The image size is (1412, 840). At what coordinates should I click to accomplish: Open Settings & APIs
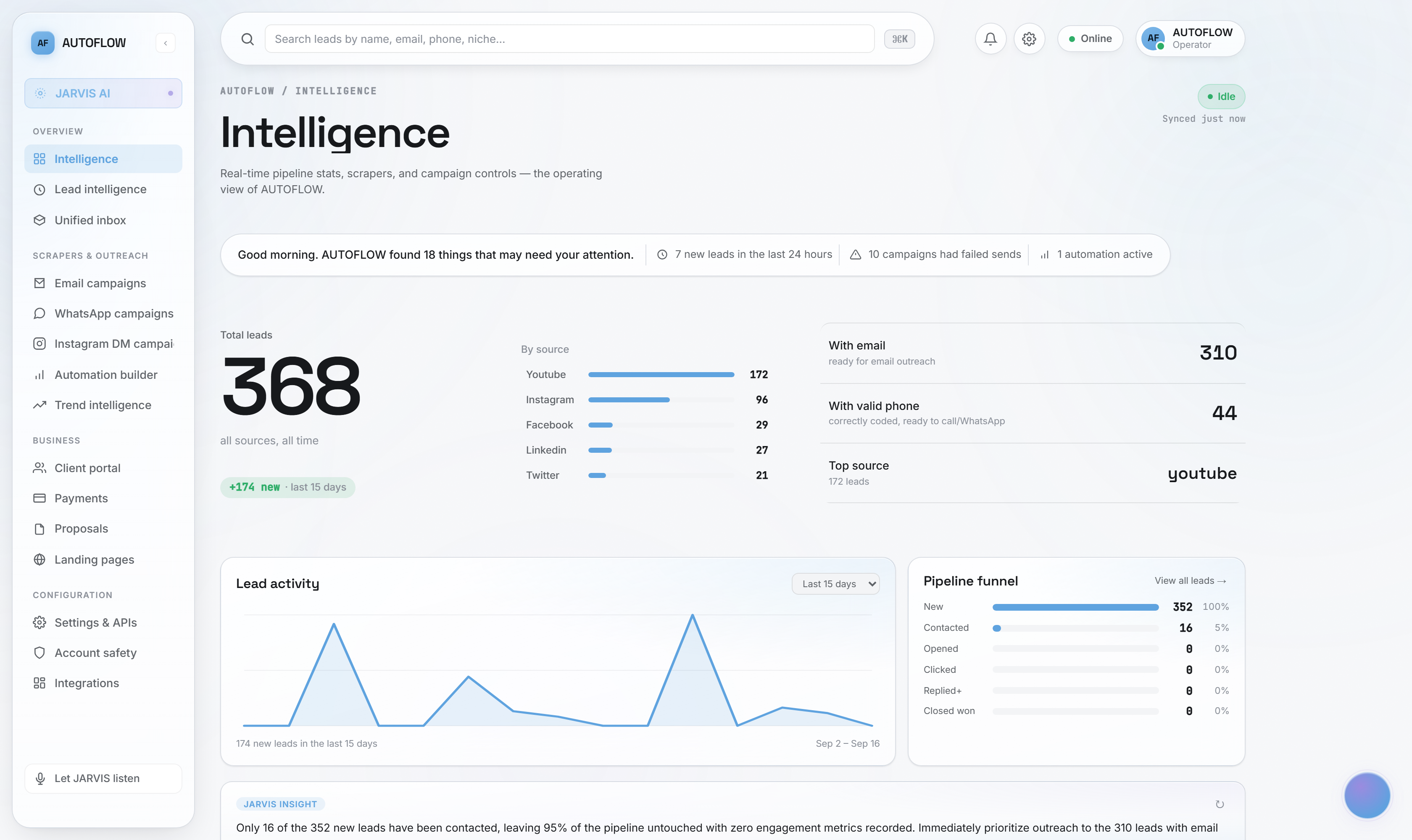click(103, 622)
